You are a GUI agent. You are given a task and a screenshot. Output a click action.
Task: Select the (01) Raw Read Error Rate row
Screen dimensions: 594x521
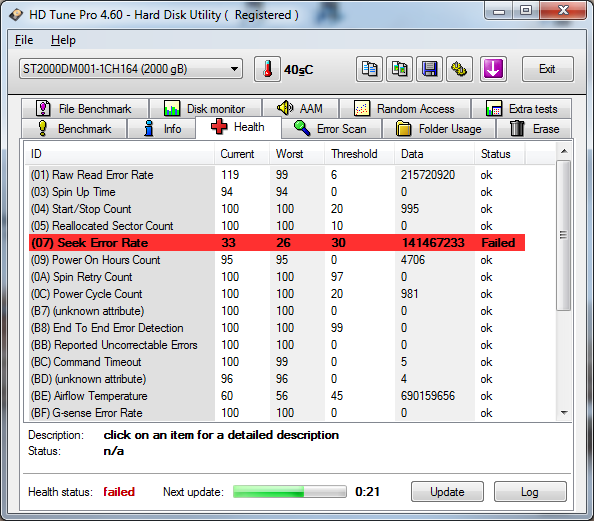point(277,175)
